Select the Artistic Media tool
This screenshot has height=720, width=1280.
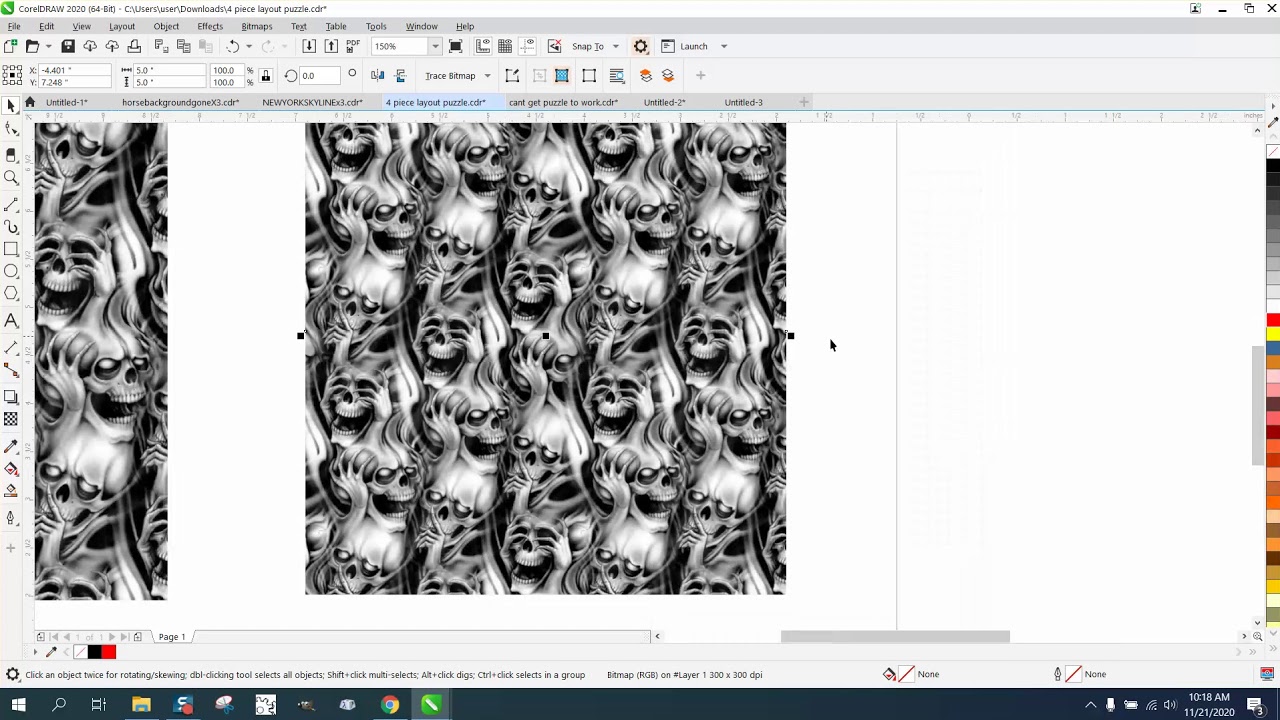(11, 227)
